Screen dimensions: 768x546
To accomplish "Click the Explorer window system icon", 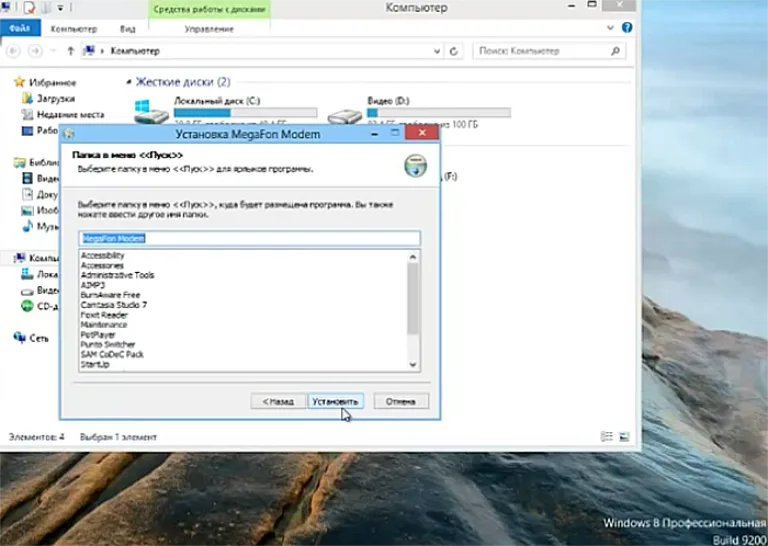I will [5, 6].
